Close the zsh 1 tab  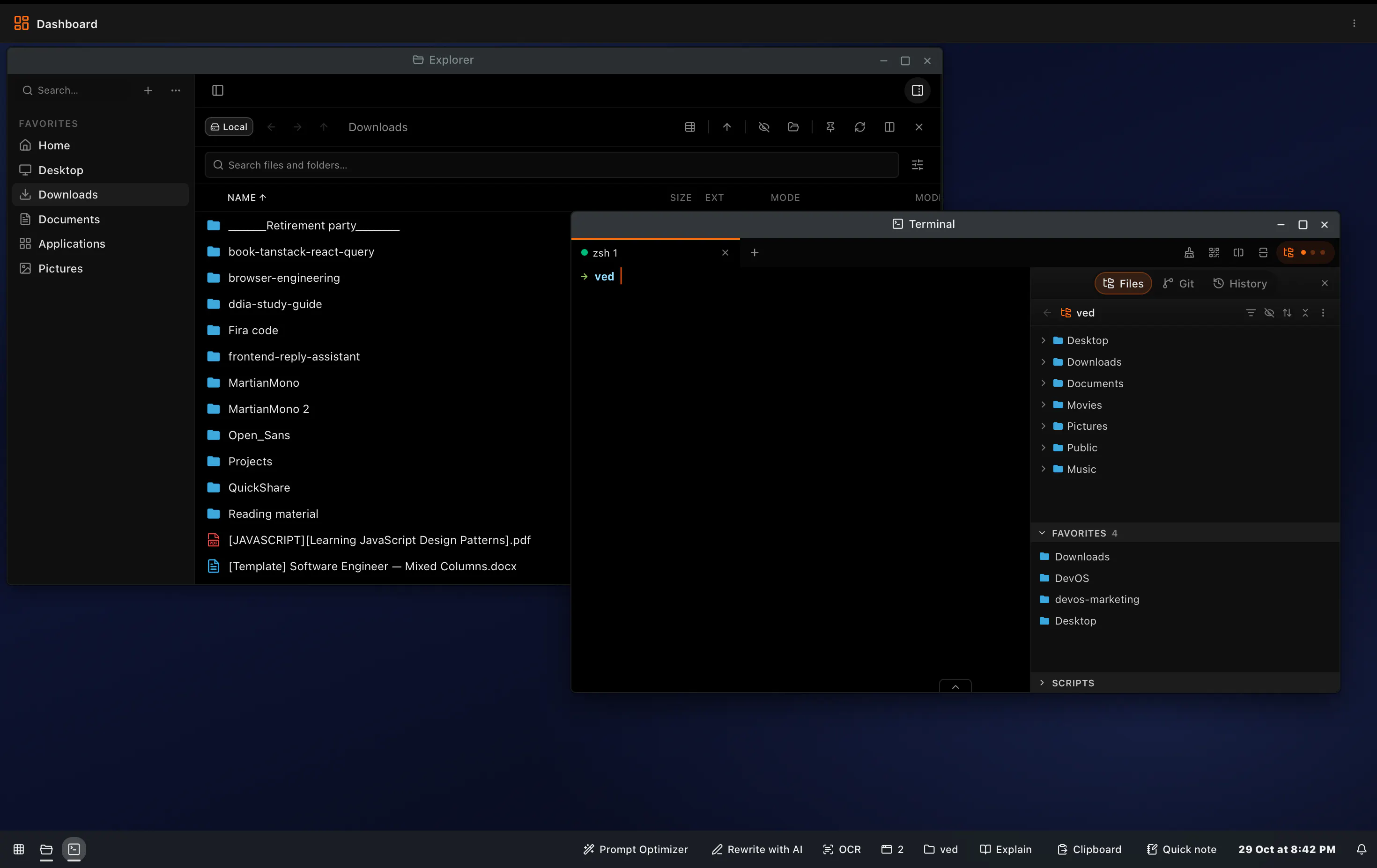click(x=725, y=252)
